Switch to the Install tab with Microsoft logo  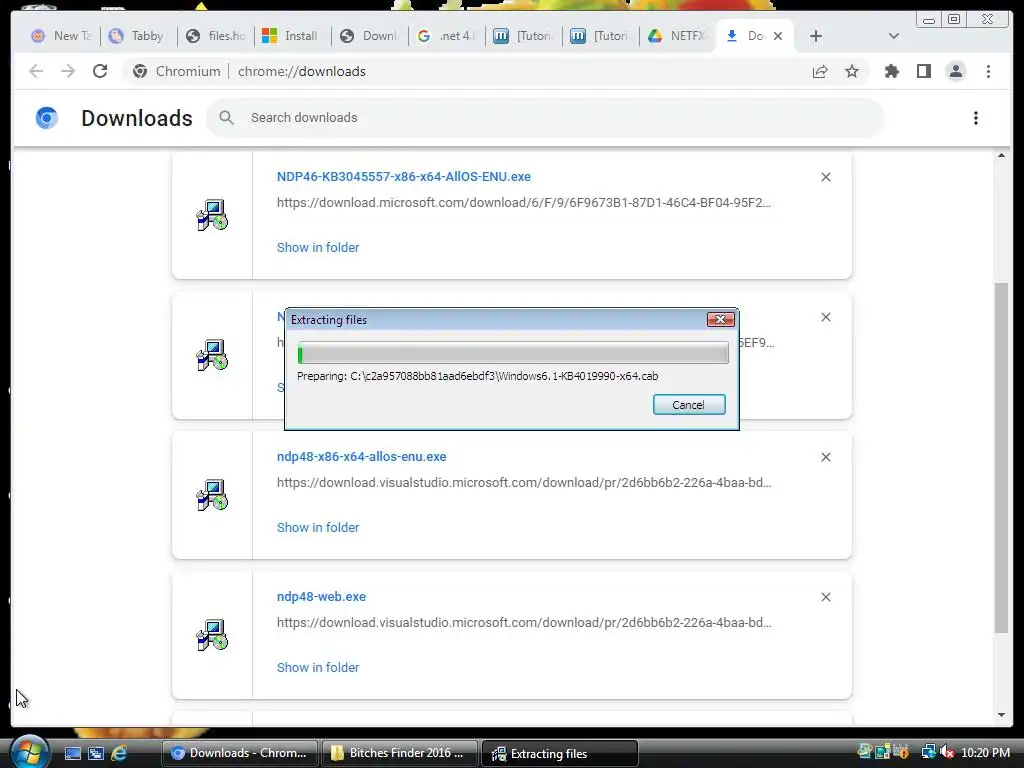tap(292, 36)
